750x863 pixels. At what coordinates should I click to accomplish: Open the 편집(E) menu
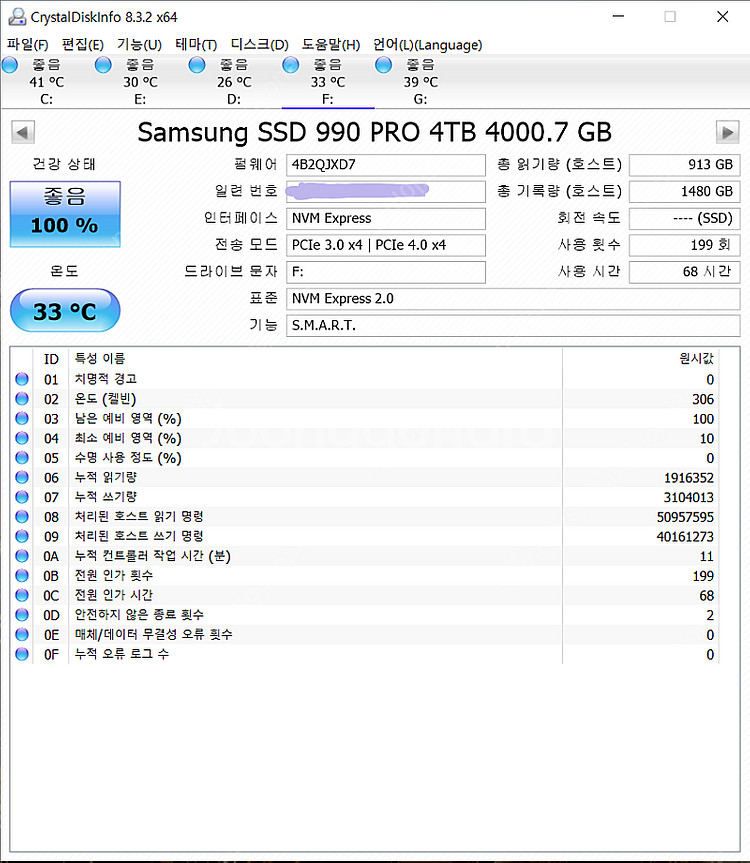pyautogui.click(x=83, y=45)
